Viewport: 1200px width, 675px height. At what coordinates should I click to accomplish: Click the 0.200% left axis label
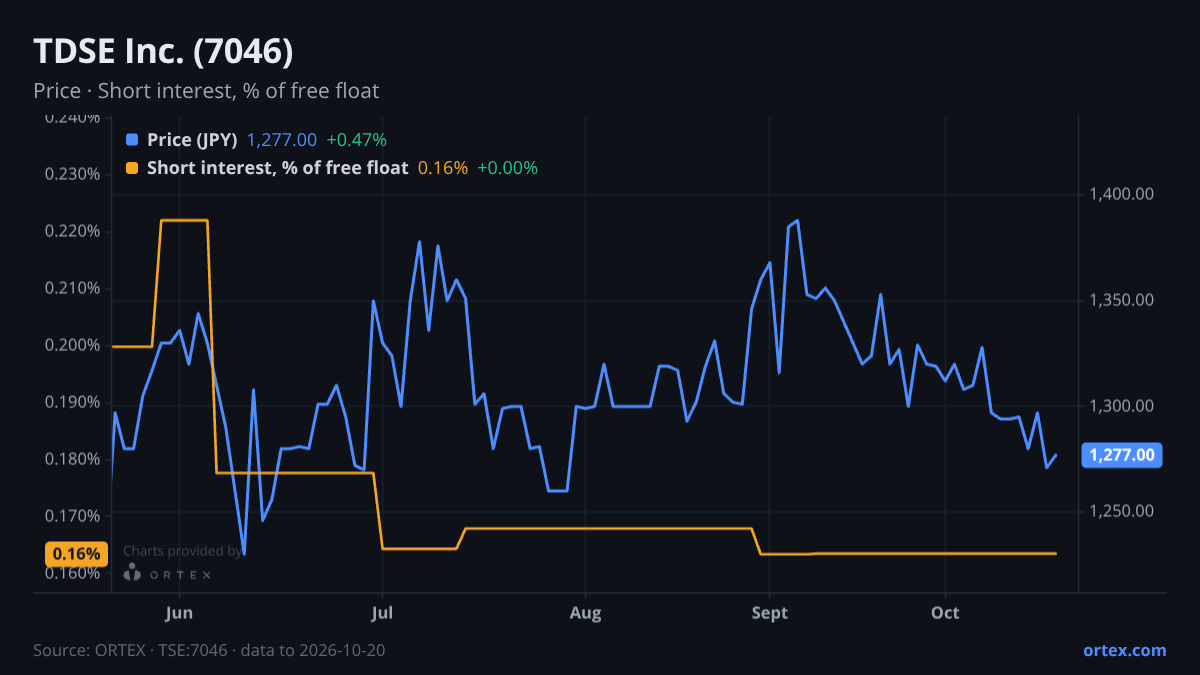(73, 345)
